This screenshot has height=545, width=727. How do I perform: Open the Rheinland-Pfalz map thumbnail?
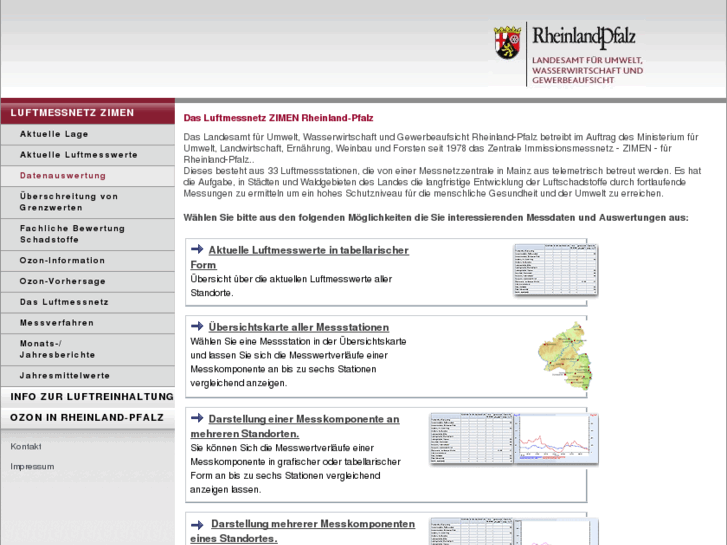565,356
